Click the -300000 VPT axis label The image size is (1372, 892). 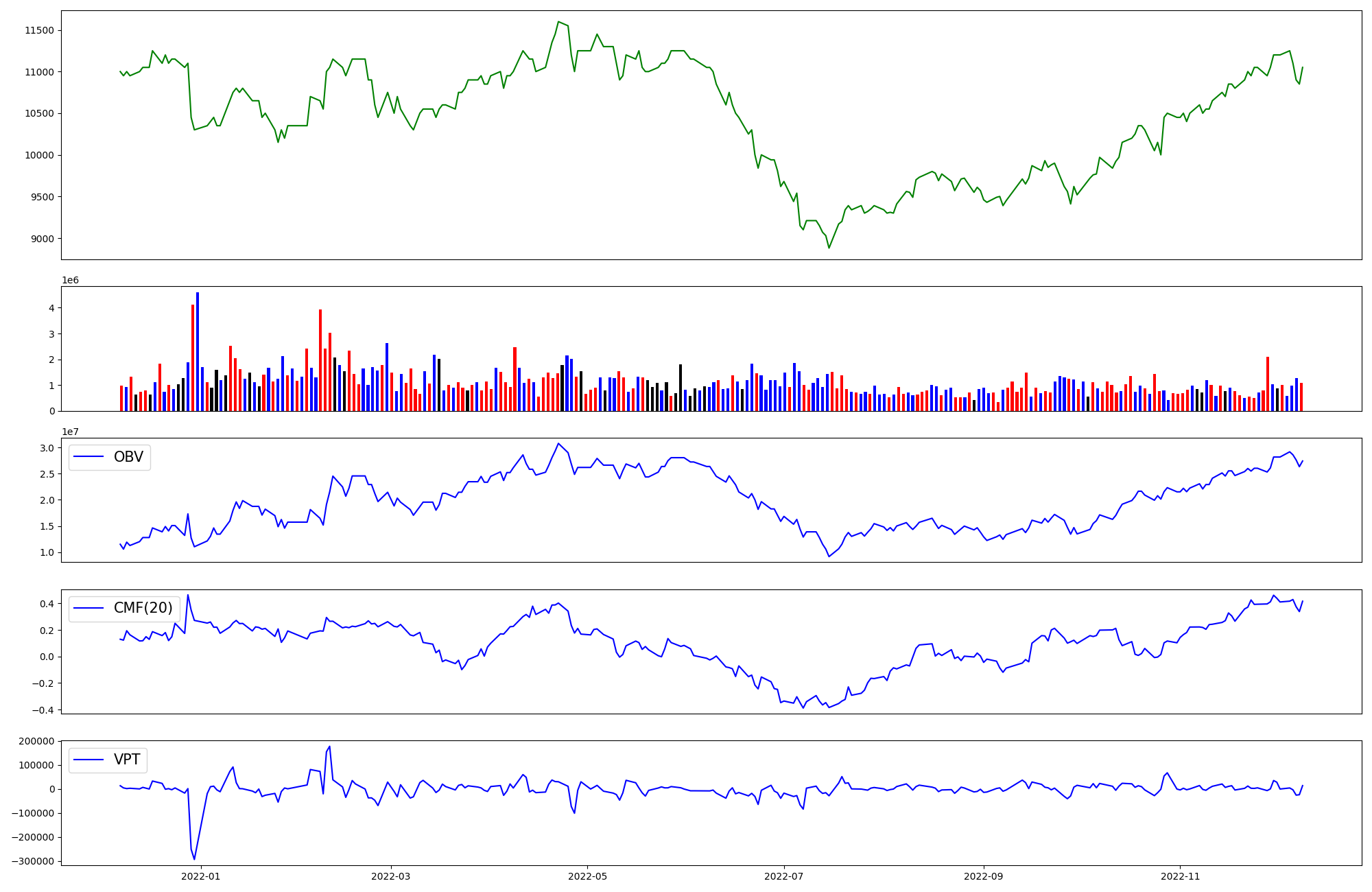32,861
